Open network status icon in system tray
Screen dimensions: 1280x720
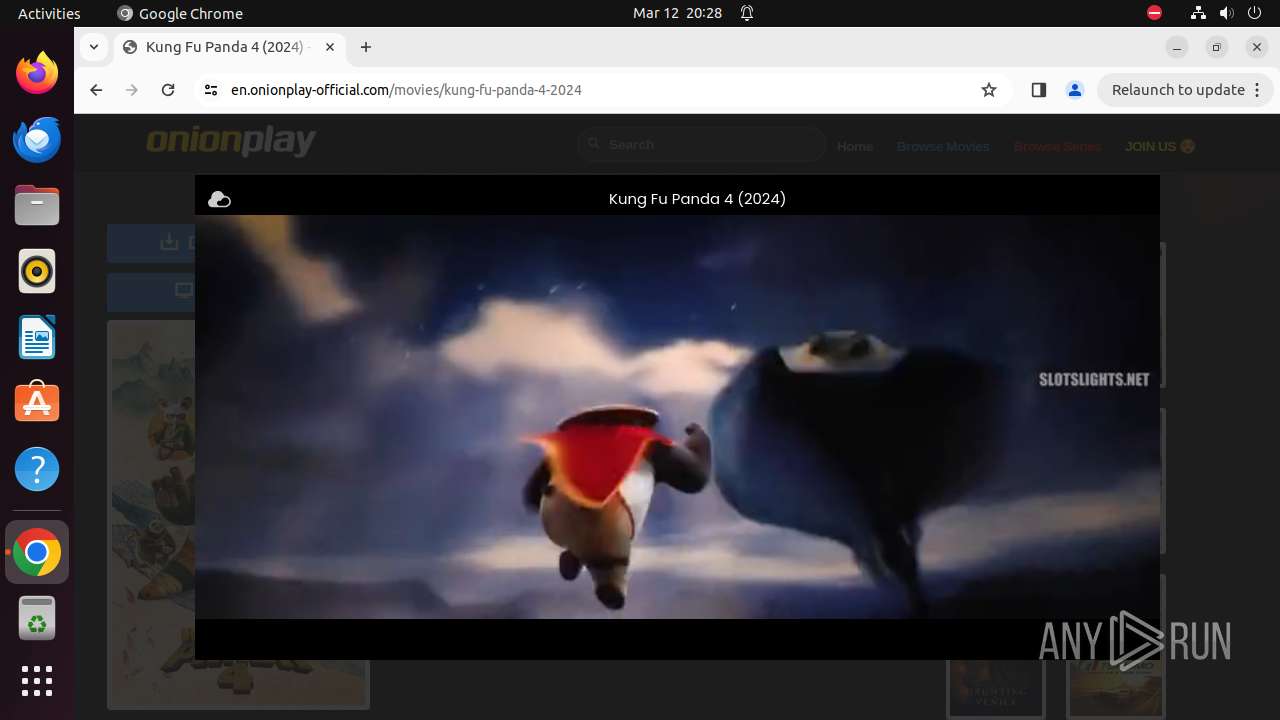(1198, 13)
